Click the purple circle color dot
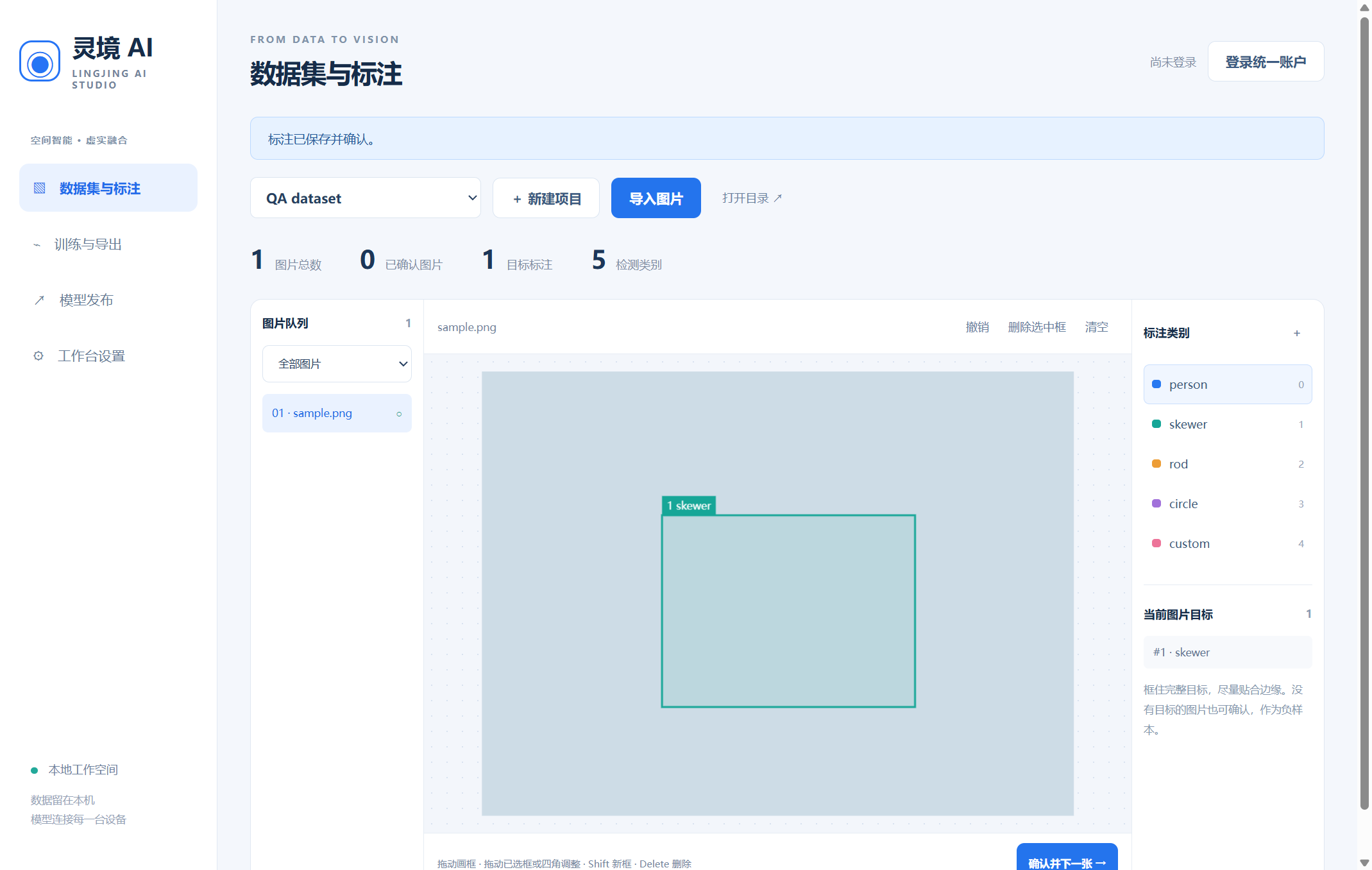Screen dimensions: 1372x870 coord(1156,504)
